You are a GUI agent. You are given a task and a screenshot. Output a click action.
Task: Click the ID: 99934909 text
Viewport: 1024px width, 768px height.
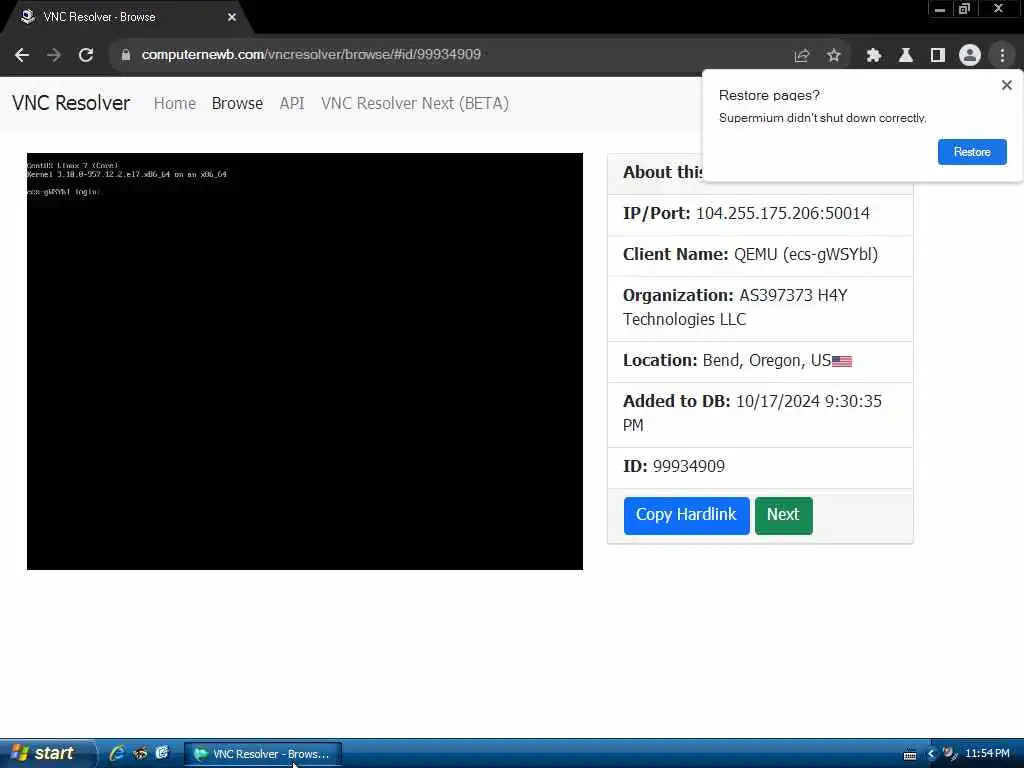pyautogui.click(x=674, y=466)
